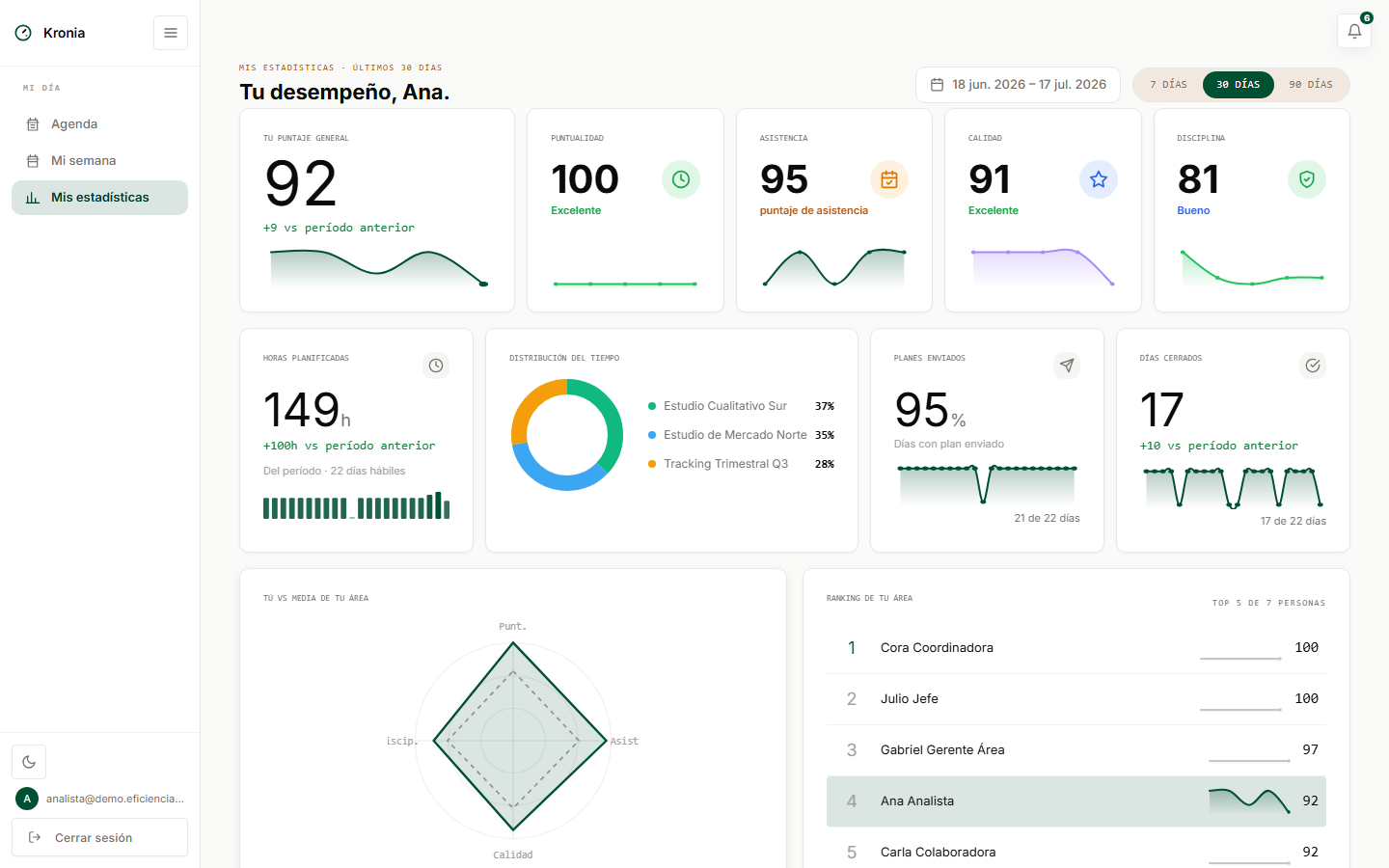1389x868 pixels.
Task: Open the notifications bell
Action: tap(1354, 31)
